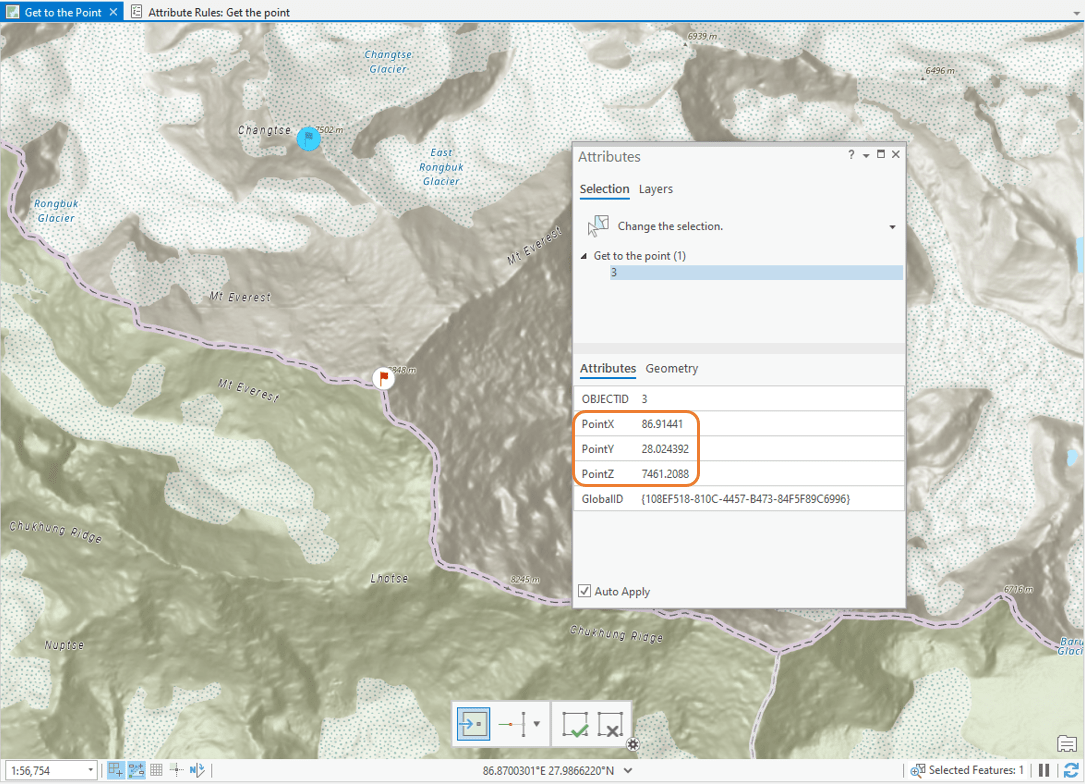
Task: Open the catalog pane icon on map
Action: point(1067,745)
